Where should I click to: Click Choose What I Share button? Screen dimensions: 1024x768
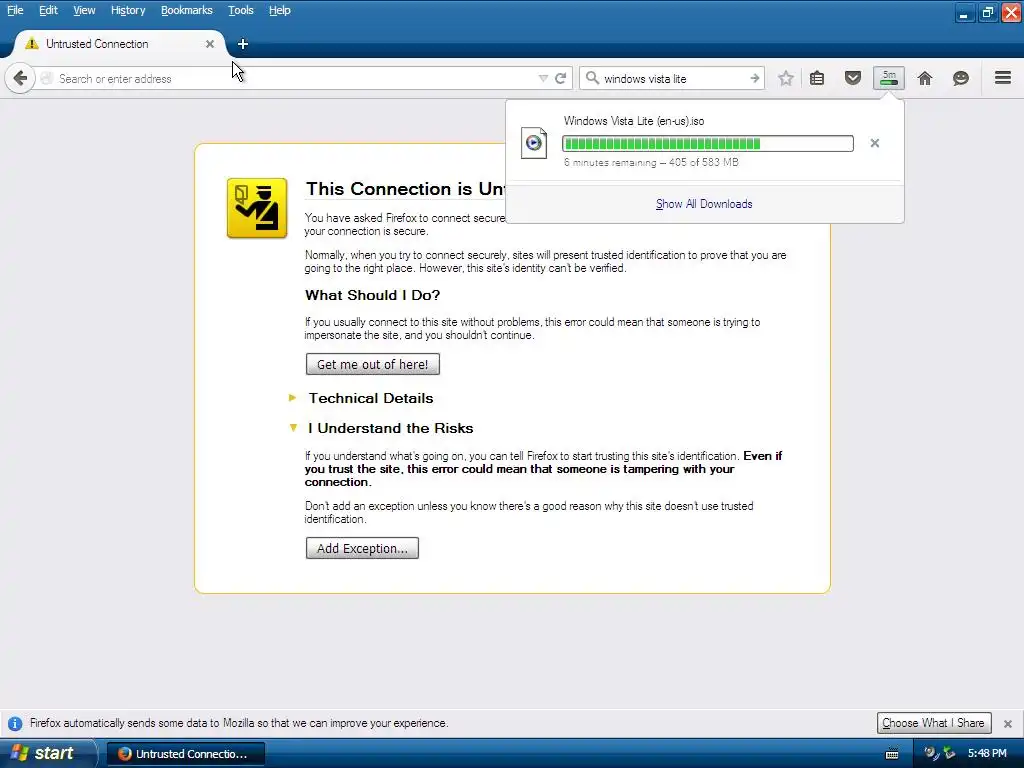(934, 723)
